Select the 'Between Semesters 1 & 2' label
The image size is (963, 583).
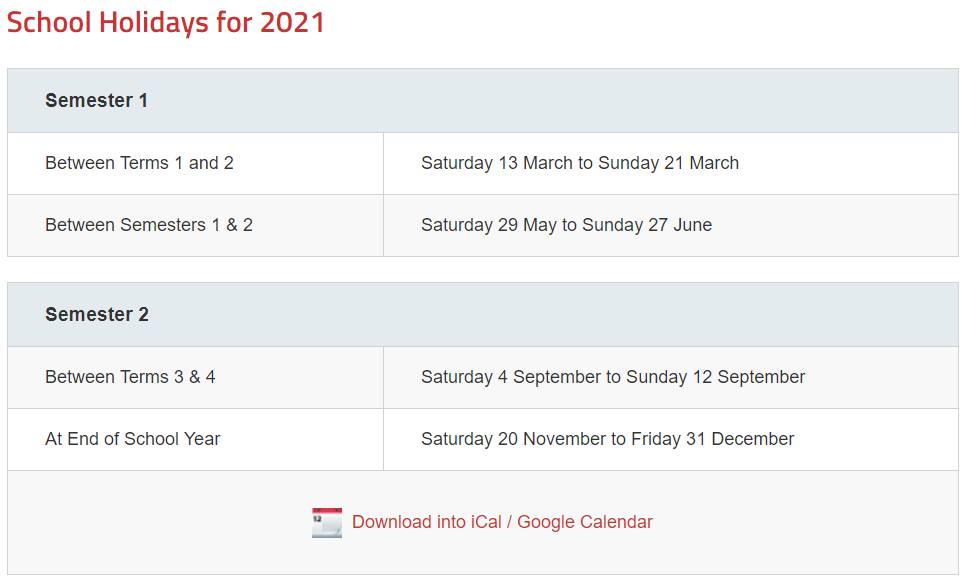tap(149, 225)
